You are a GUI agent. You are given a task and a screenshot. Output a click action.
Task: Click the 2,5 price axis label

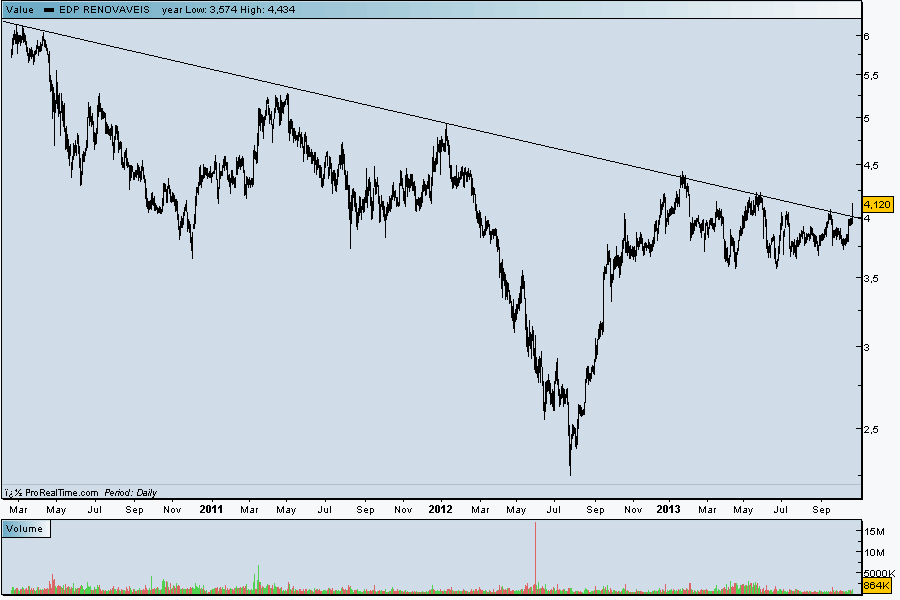[x=871, y=429]
